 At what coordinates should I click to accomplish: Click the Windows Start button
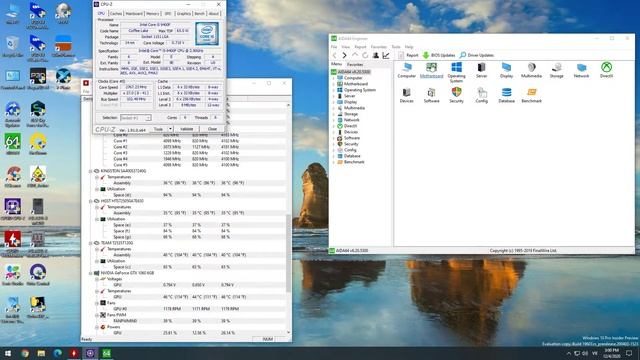8,353
